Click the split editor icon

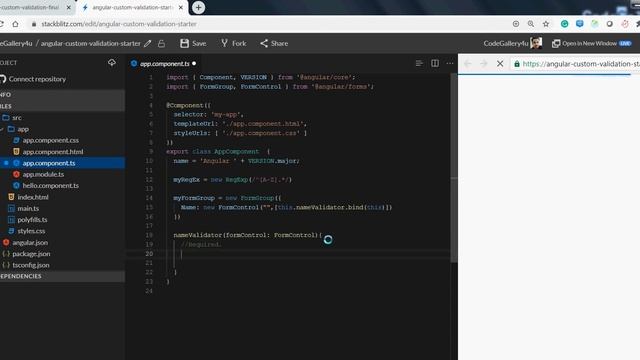tap(435, 63)
